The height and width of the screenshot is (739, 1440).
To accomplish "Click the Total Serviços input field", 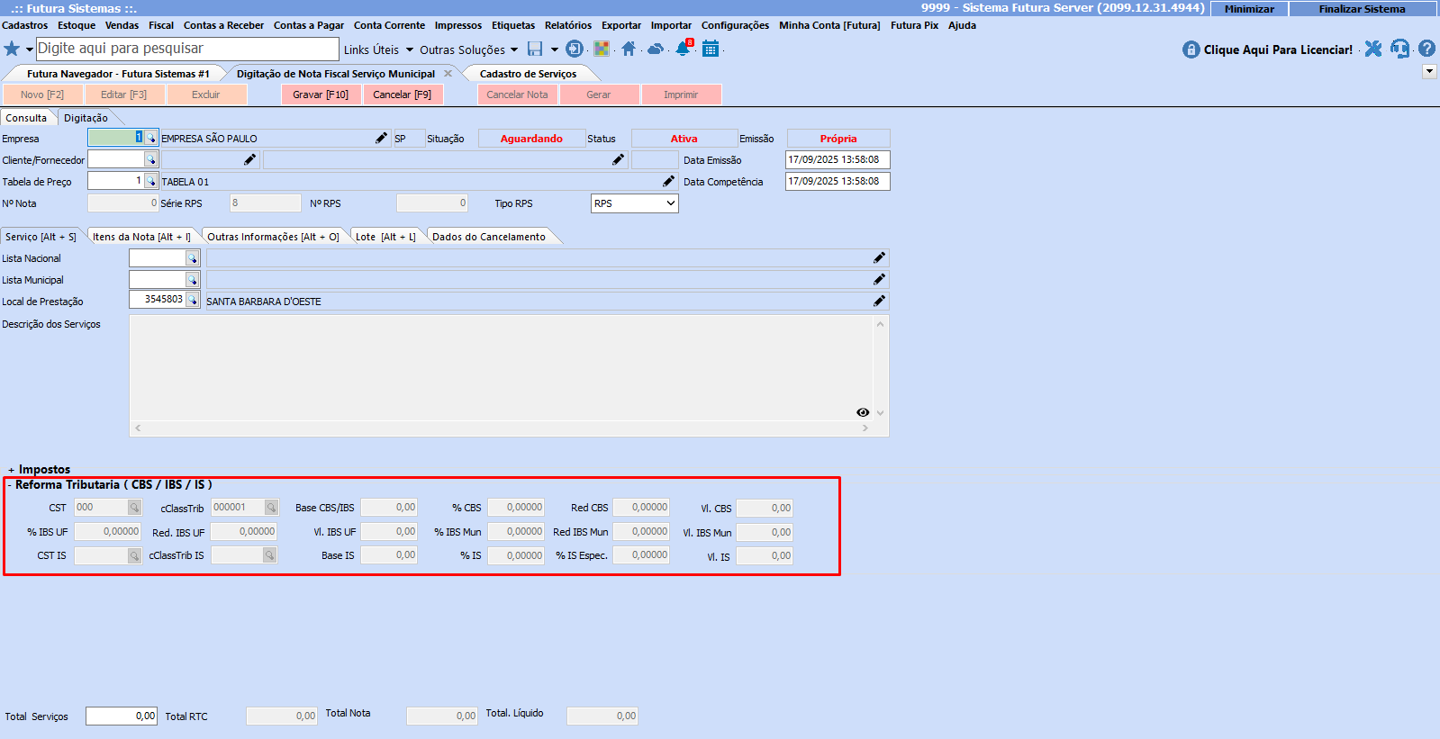I will (121, 716).
